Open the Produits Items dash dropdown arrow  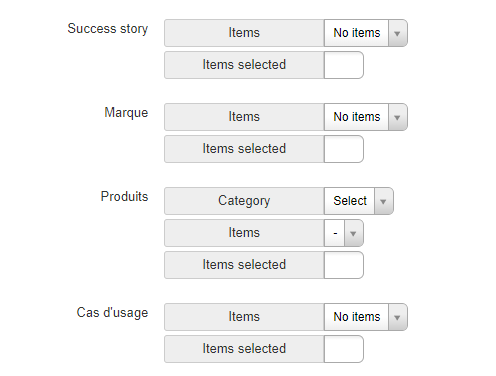(354, 233)
